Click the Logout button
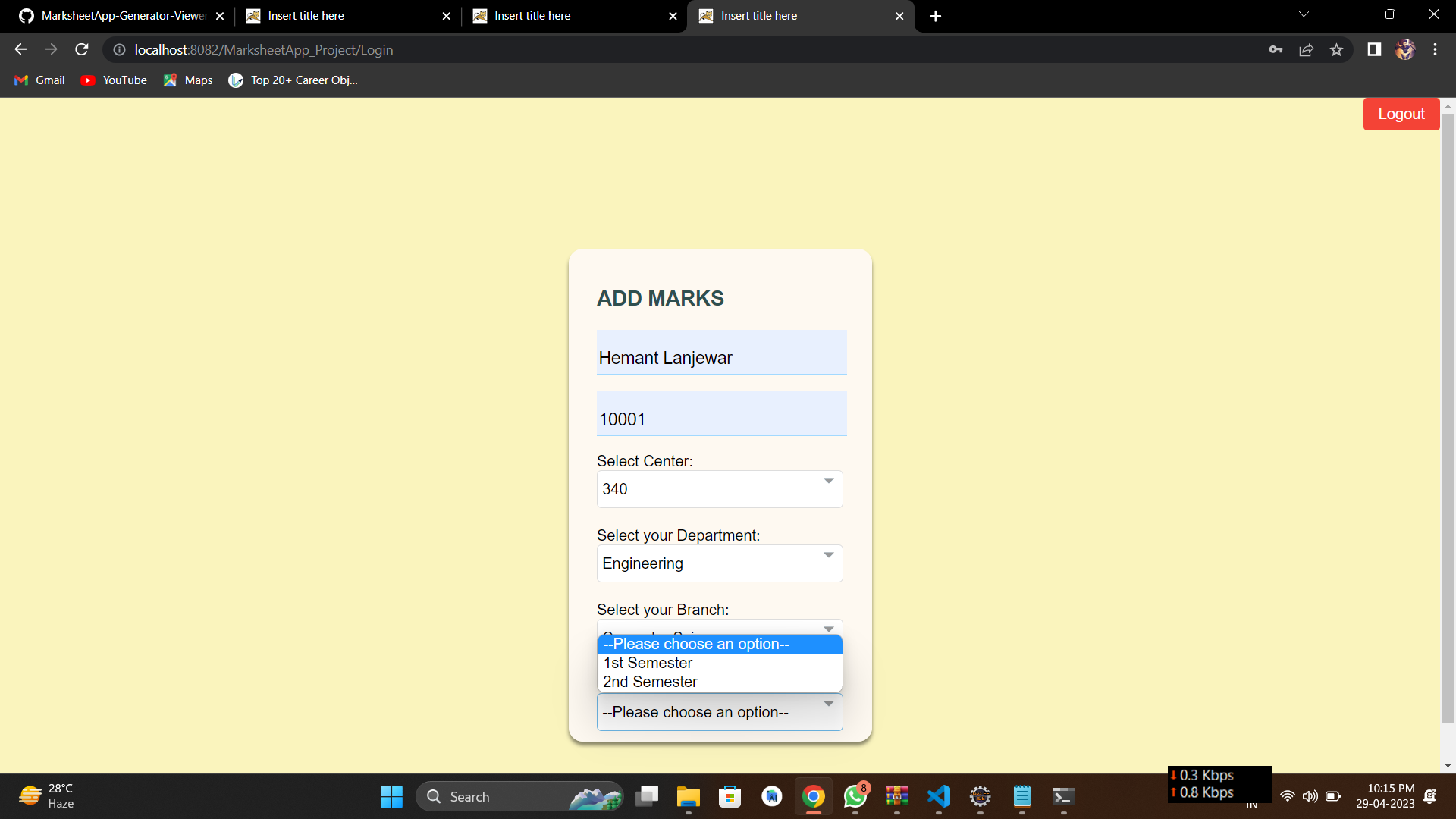The image size is (1456, 819). tap(1401, 114)
